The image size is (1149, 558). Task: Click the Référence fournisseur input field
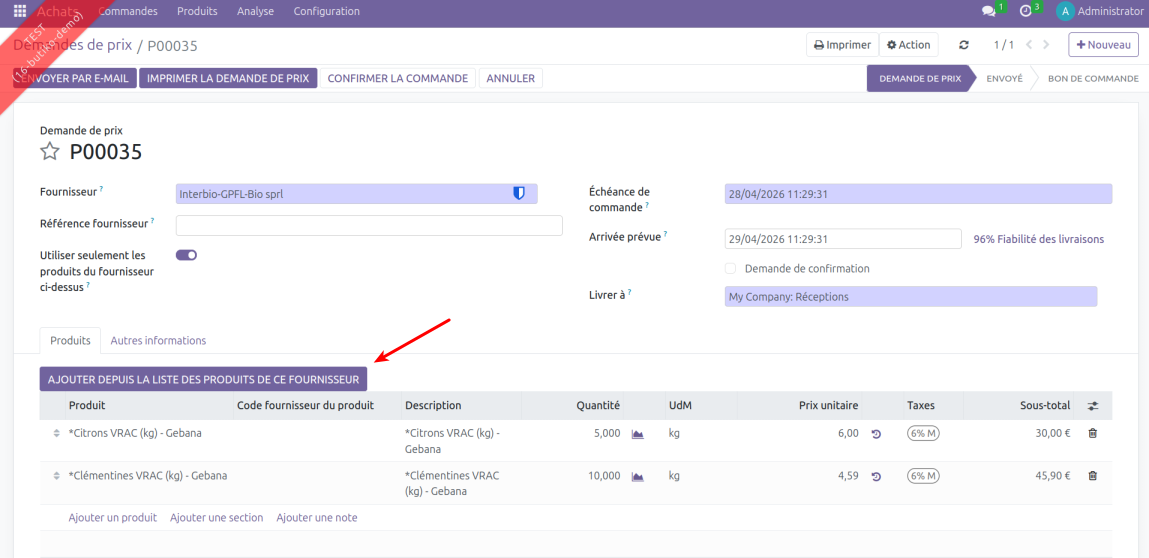(x=369, y=225)
